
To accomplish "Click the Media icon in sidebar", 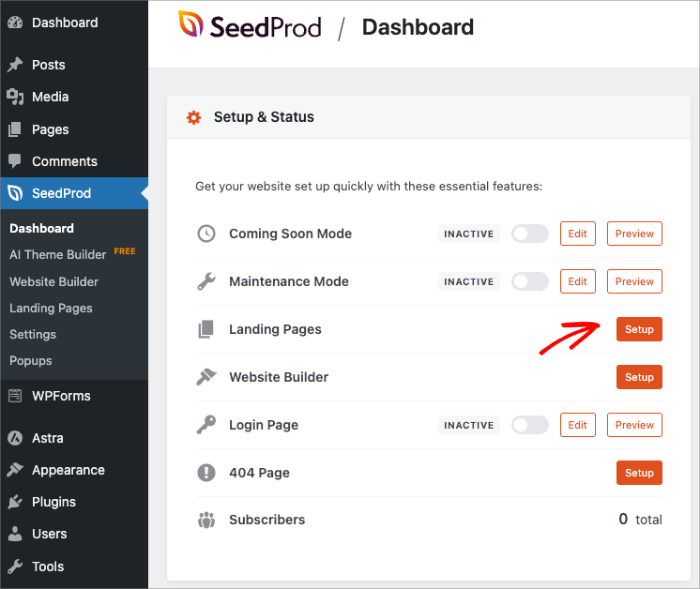I will (x=15, y=97).
